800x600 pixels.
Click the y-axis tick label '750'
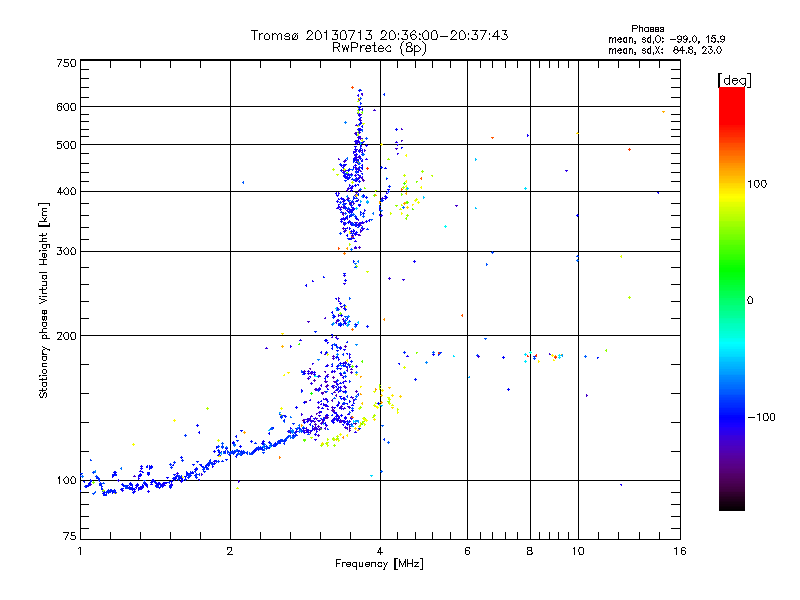[66, 63]
